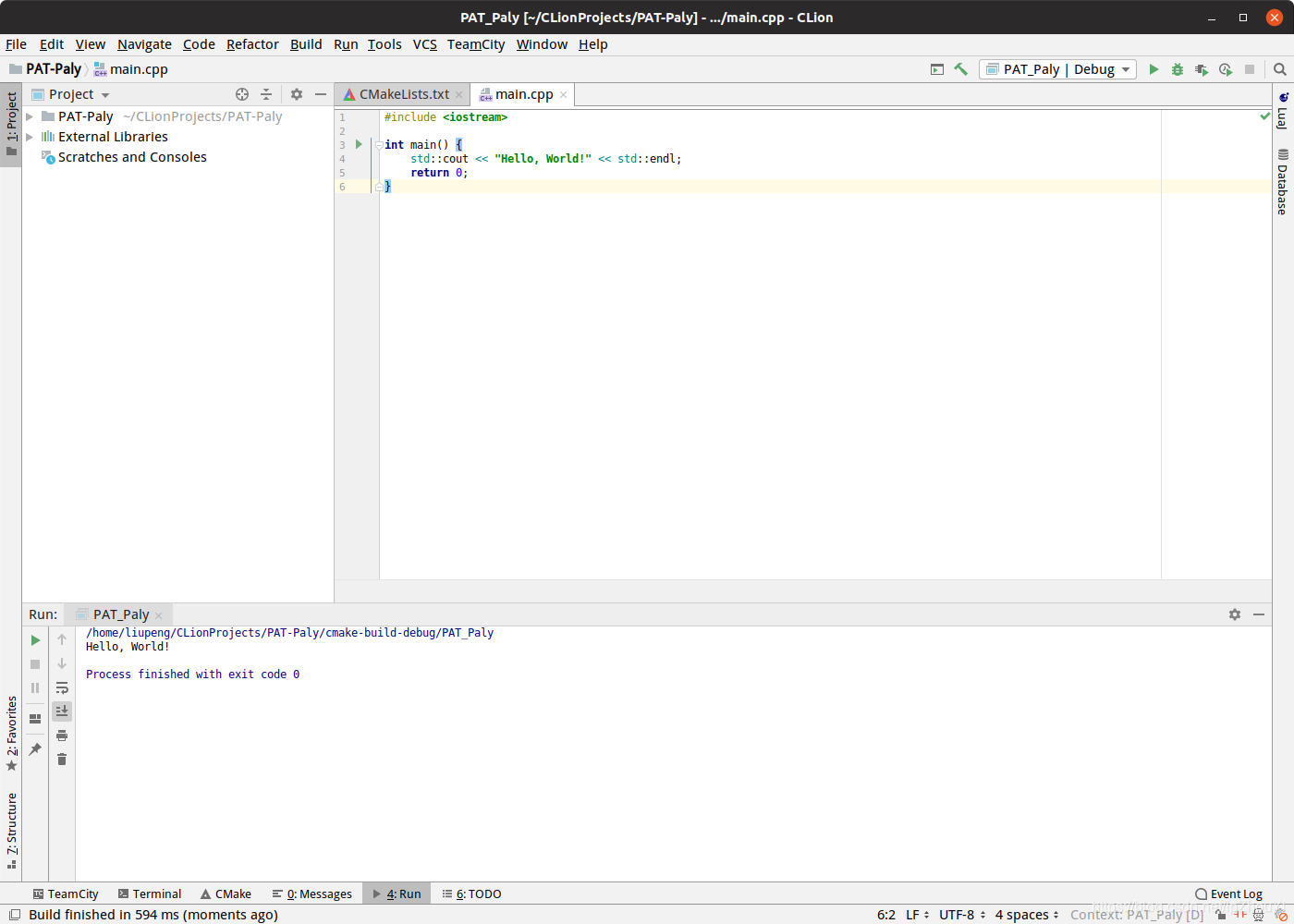Image resolution: width=1294 pixels, height=924 pixels.
Task: Click the toolbar stop square
Action: click(1250, 69)
